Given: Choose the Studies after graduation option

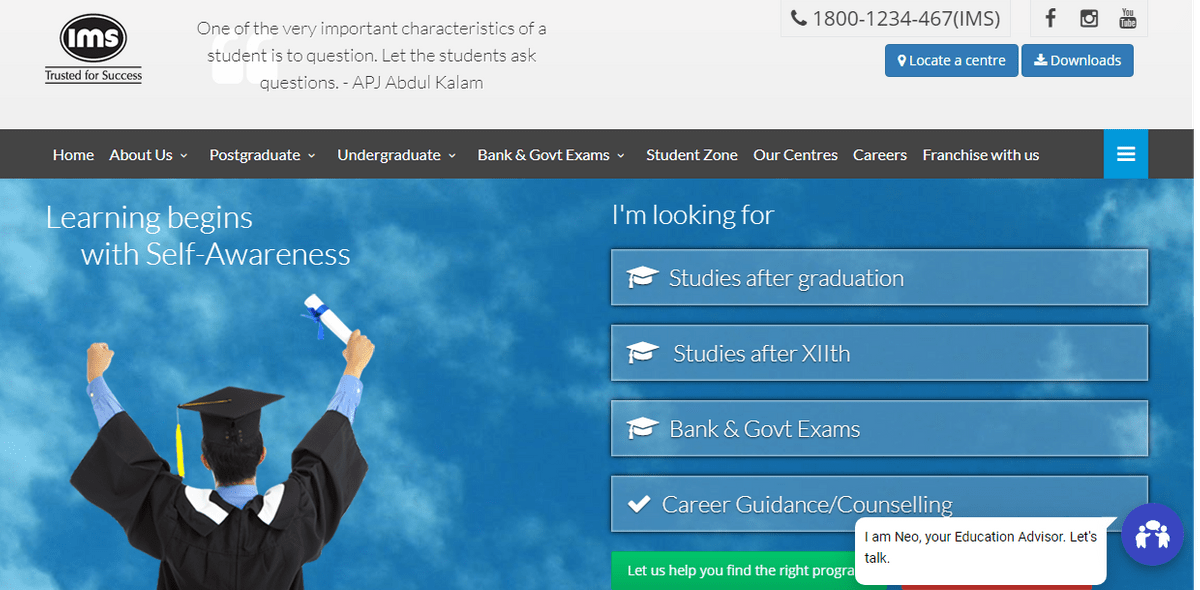Looking at the screenshot, I should point(879,277).
